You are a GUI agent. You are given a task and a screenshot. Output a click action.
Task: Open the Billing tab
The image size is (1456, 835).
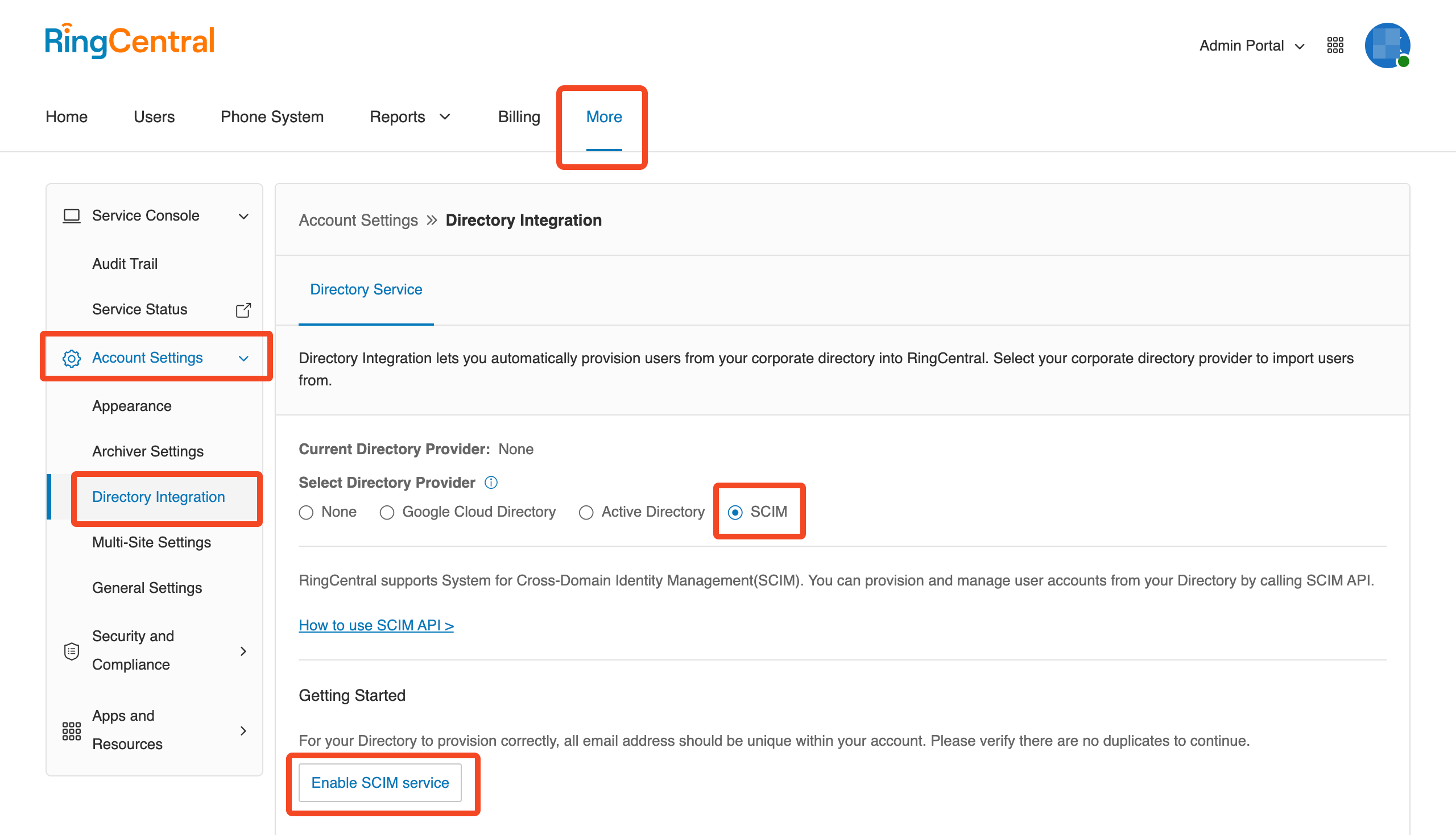pos(519,117)
